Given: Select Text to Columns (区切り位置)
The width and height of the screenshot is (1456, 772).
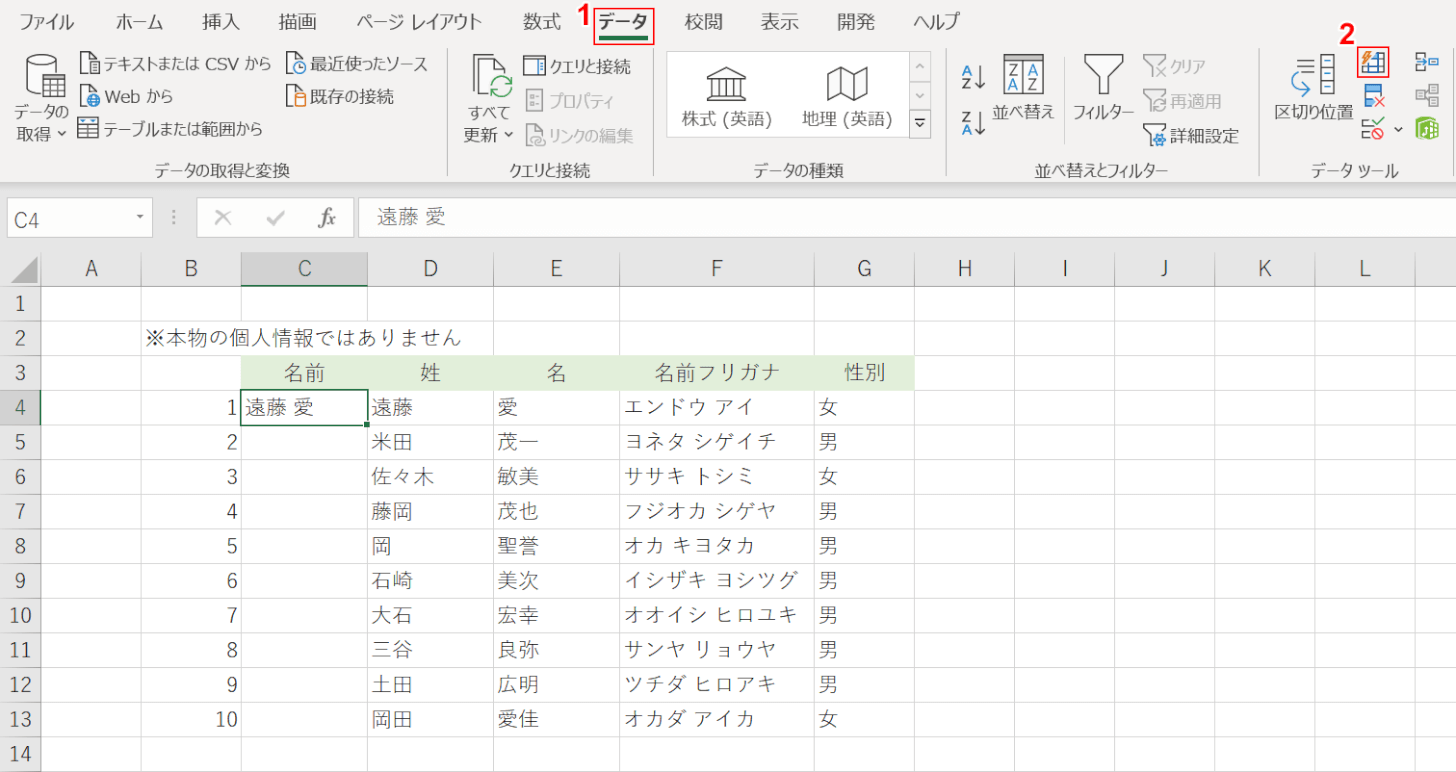Looking at the screenshot, I should 1312,88.
